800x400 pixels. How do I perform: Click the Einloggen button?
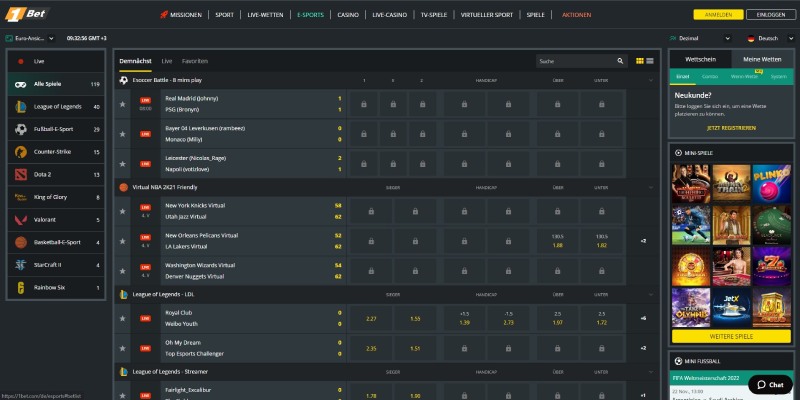point(771,15)
